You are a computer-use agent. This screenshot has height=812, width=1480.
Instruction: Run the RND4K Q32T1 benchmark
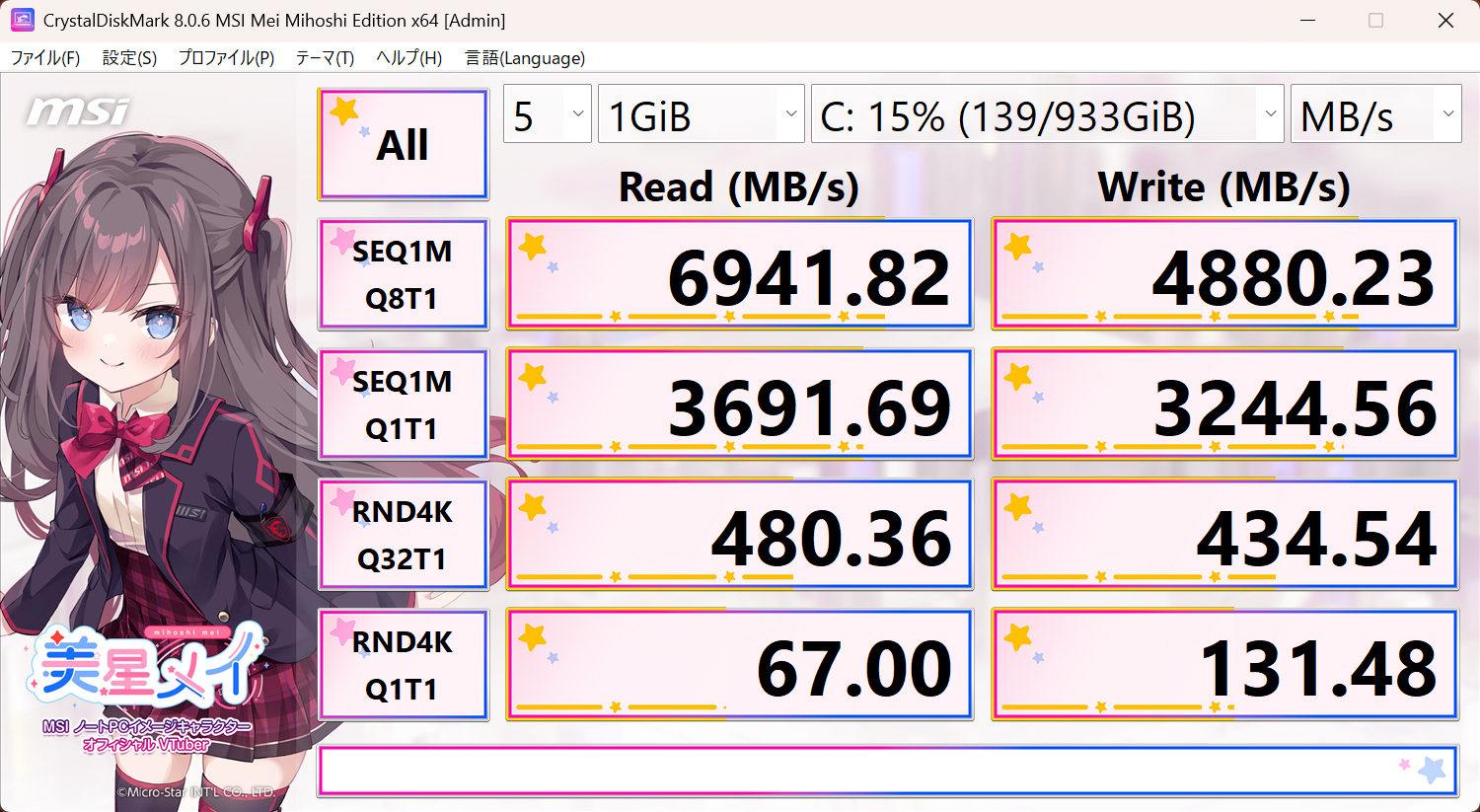click(x=403, y=534)
